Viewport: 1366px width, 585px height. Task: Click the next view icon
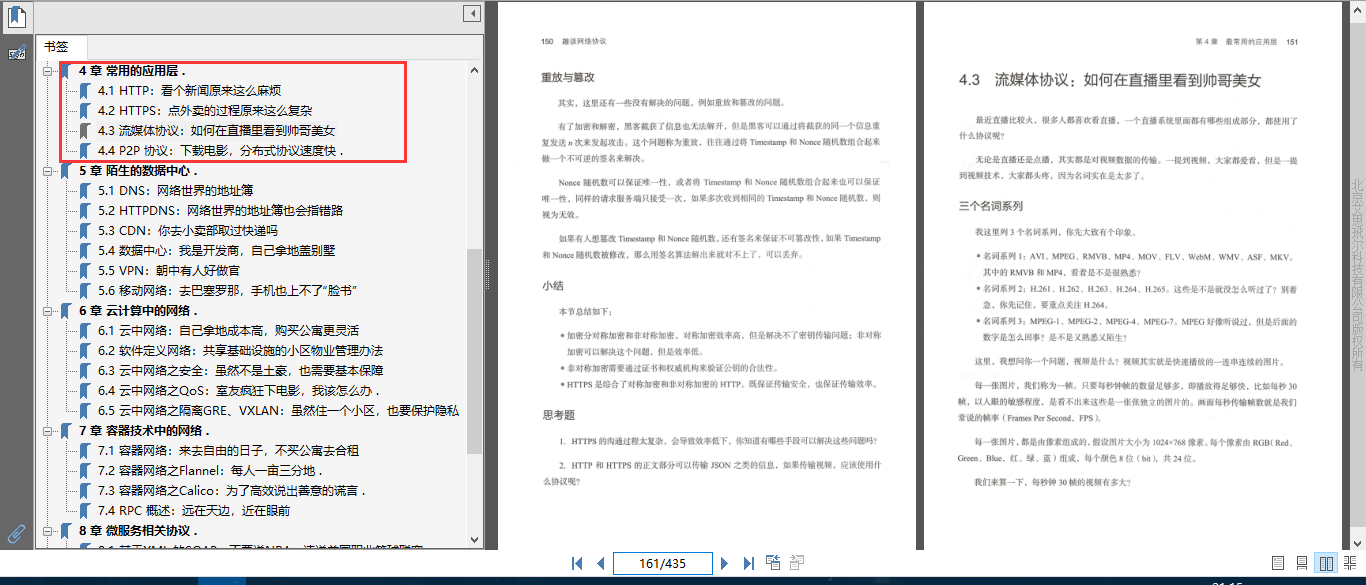point(797,563)
